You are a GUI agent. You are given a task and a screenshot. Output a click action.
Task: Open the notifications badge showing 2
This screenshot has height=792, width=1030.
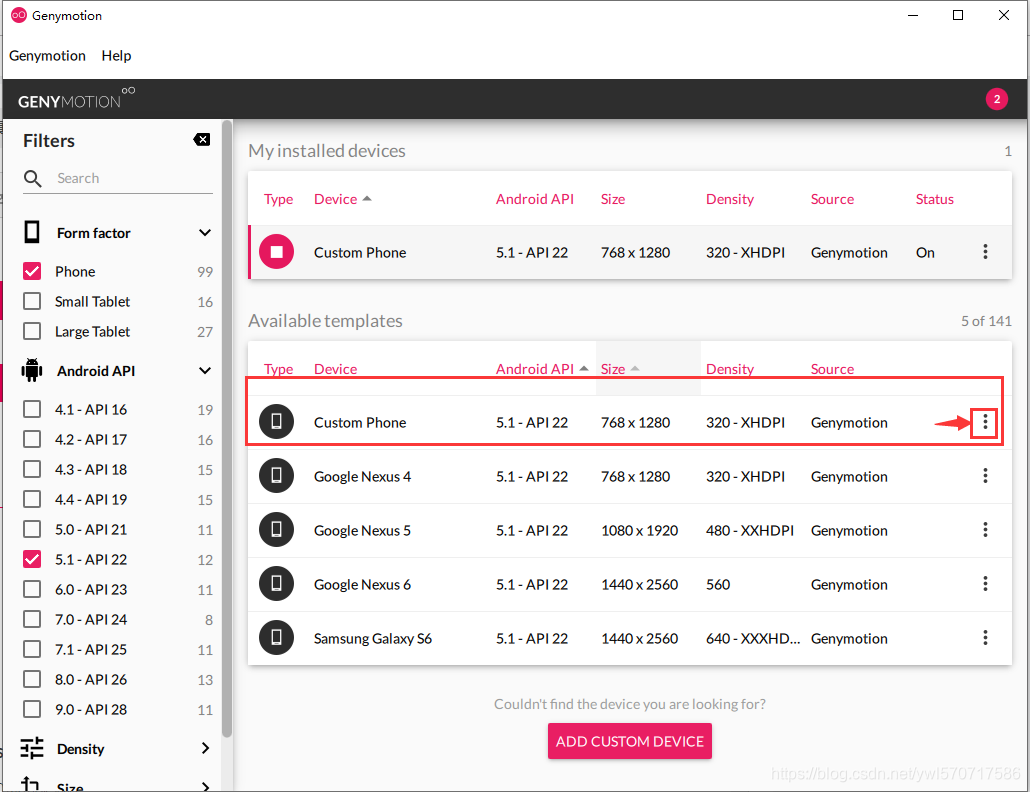996,99
